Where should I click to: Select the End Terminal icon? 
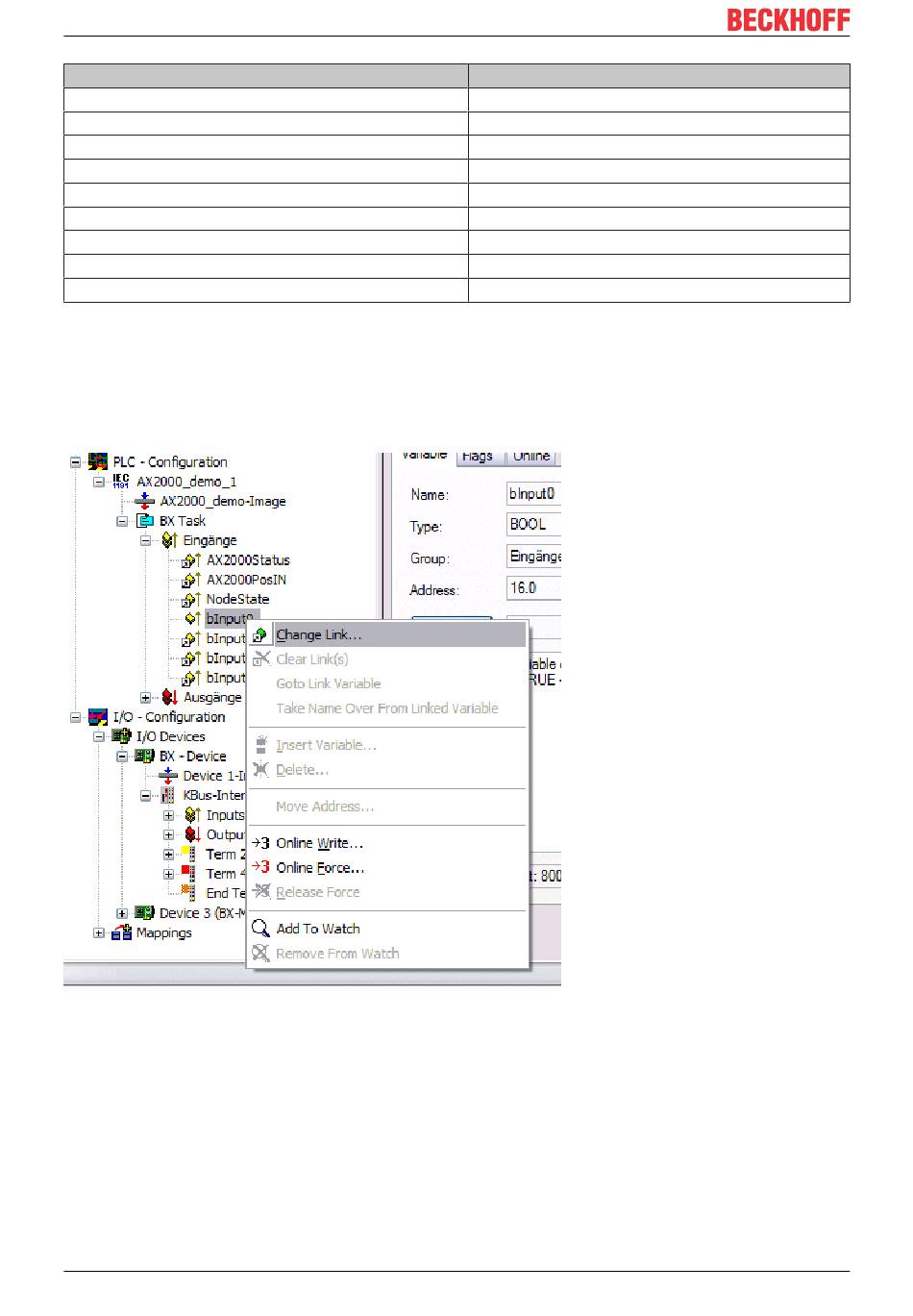(x=188, y=893)
